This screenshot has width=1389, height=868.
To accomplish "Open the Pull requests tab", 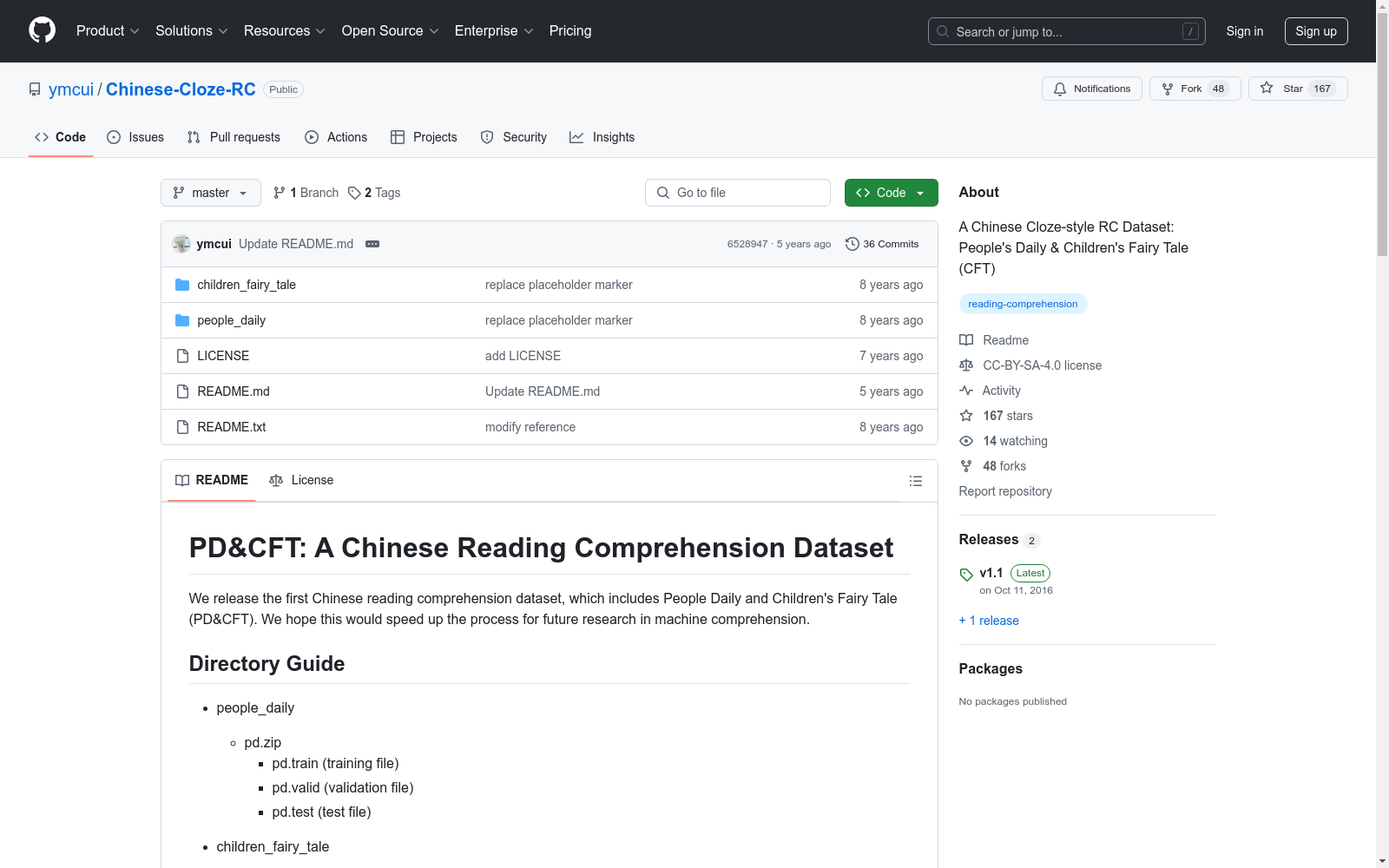I will [234, 137].
